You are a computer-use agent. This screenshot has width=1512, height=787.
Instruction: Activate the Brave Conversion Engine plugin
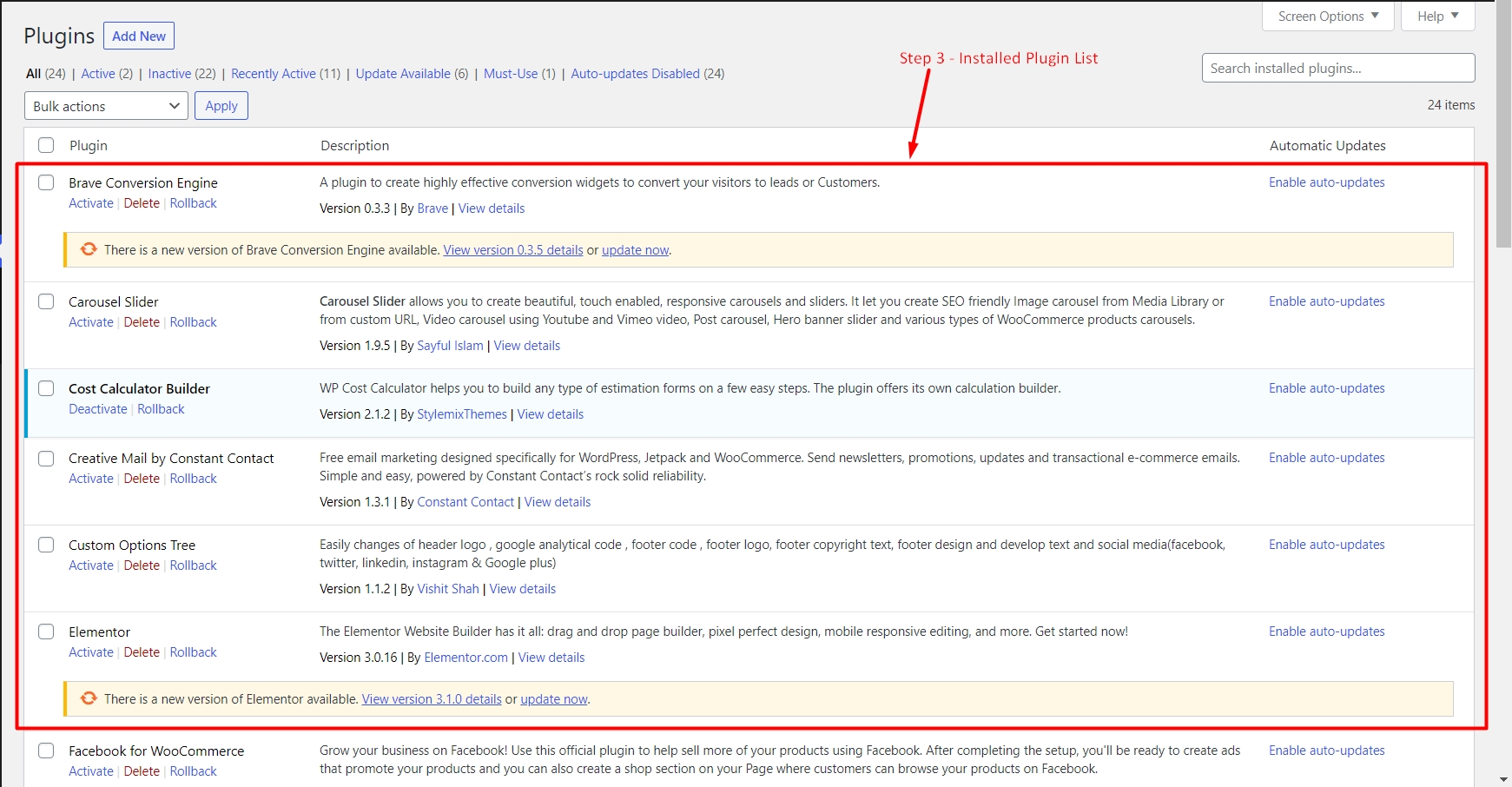tap(91, 203)
